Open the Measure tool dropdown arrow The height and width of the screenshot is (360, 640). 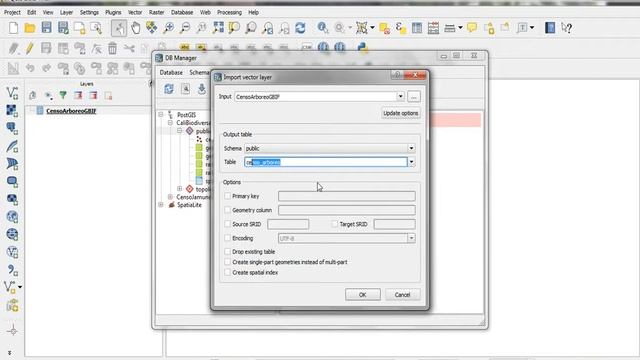pos(460,28)
